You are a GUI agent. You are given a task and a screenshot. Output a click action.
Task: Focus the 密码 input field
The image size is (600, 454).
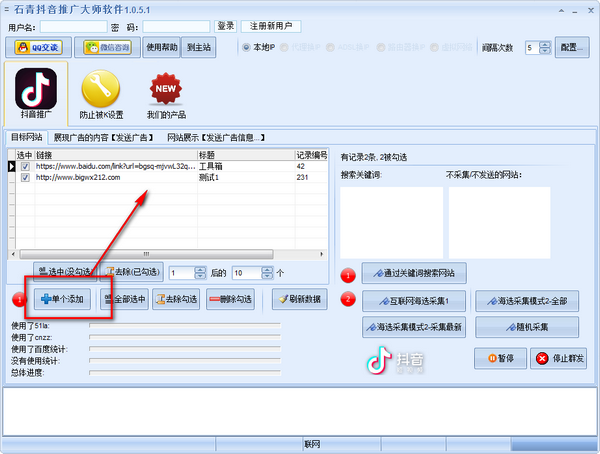pos(176,27)
